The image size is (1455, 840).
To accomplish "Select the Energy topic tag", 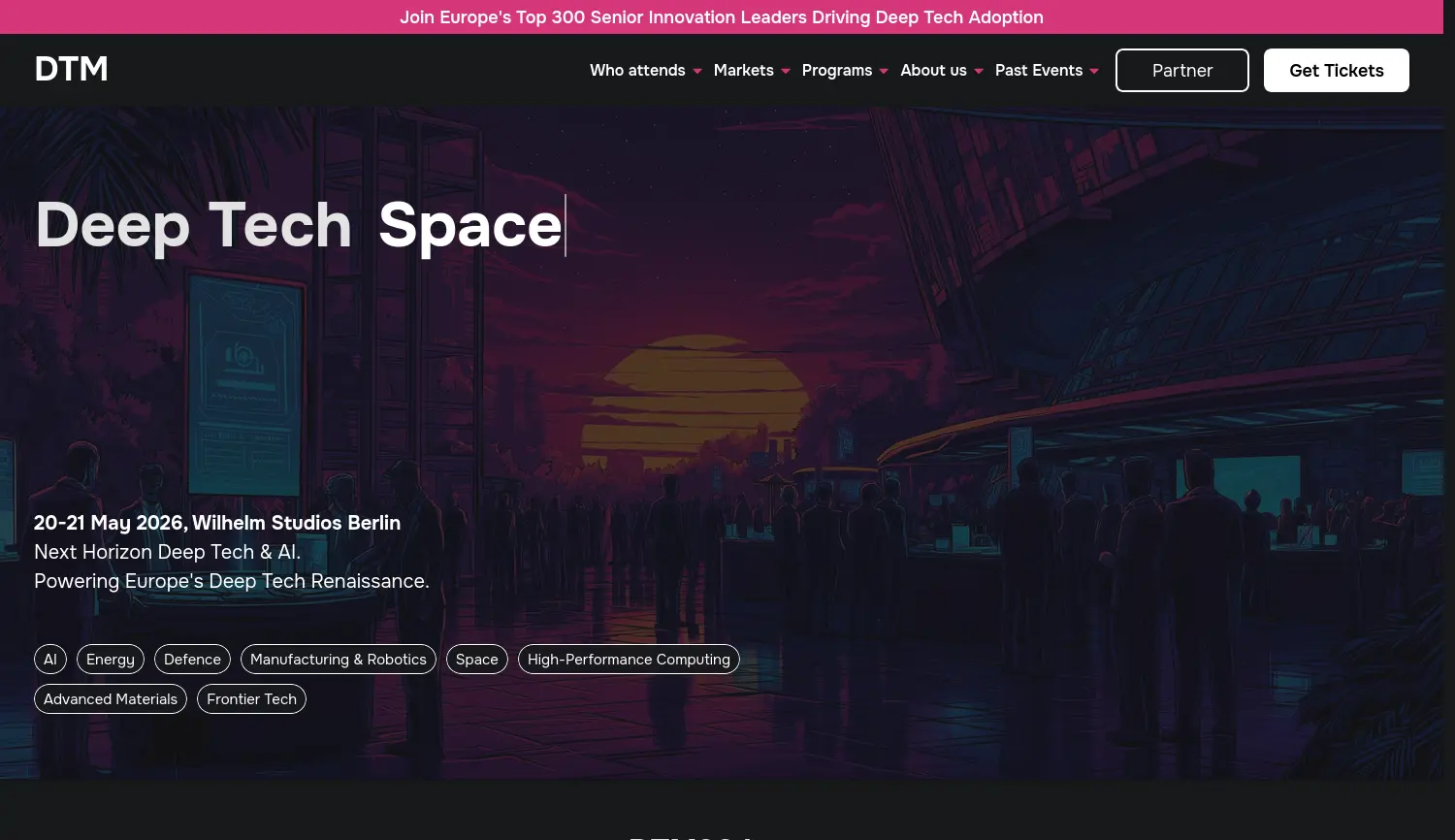I will (x=110, y=659).
